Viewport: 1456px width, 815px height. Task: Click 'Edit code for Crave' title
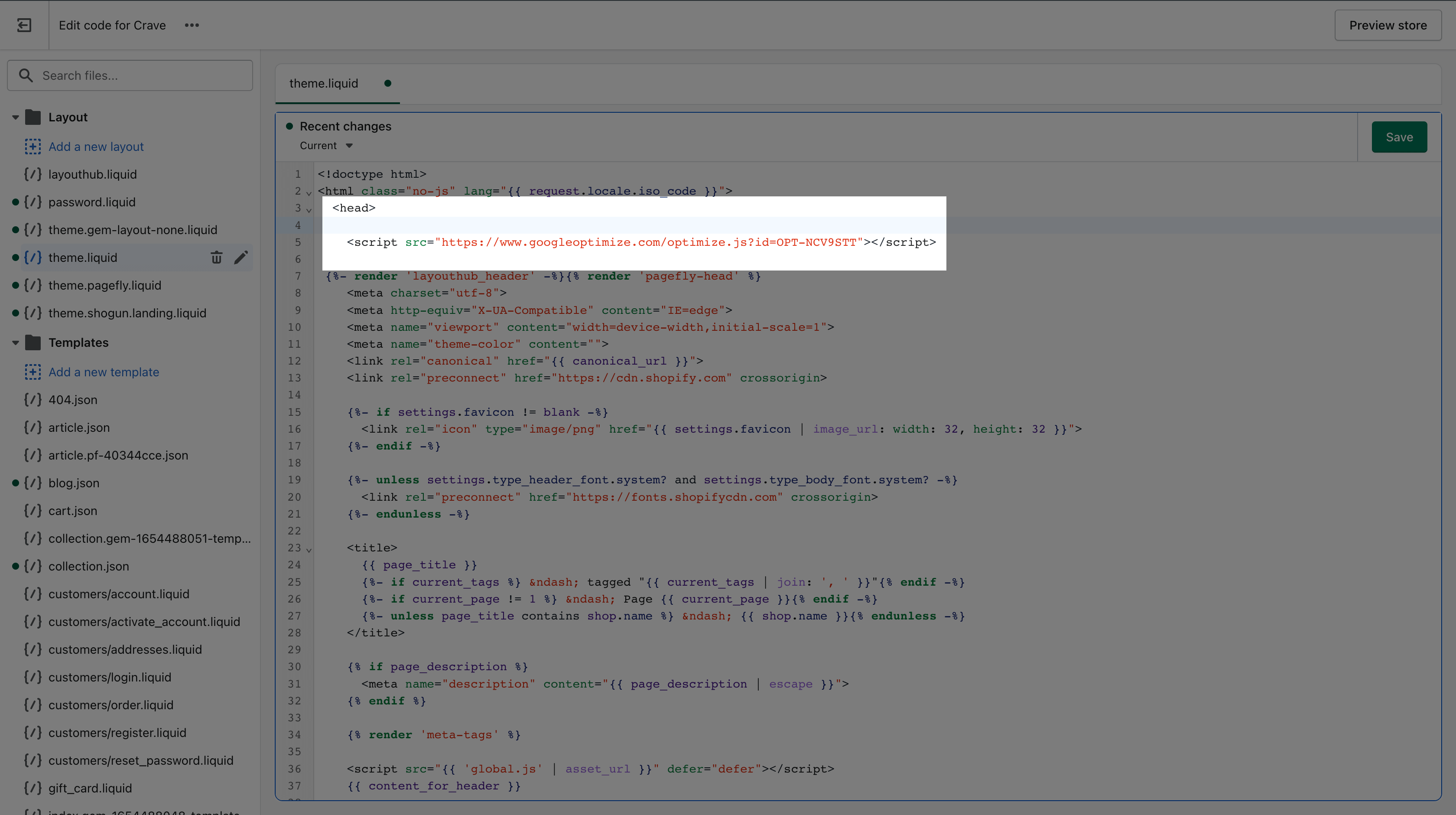coord(113,25)
